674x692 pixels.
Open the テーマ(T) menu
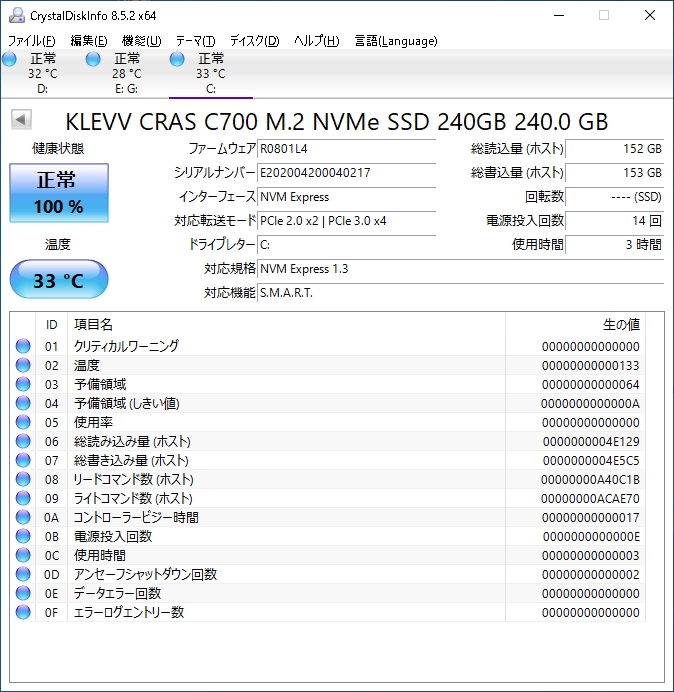pyautogui.click(x=196, y=41)
